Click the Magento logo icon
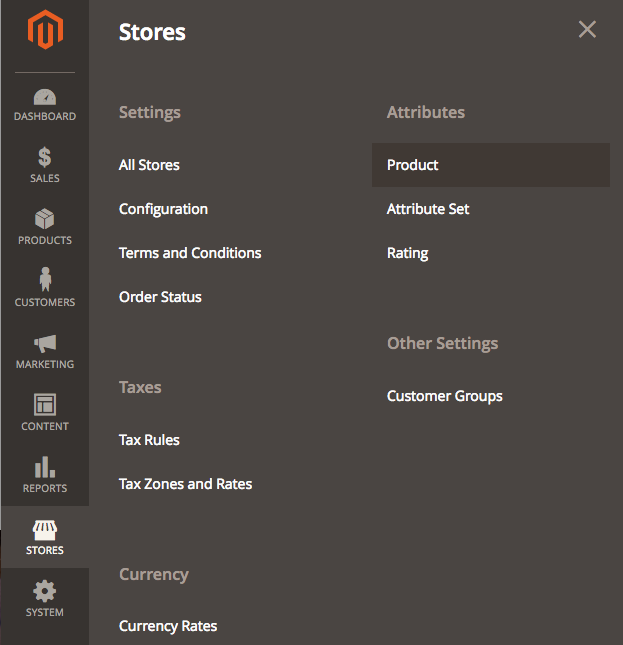The image size is (623, 645). tap(45, 30)
